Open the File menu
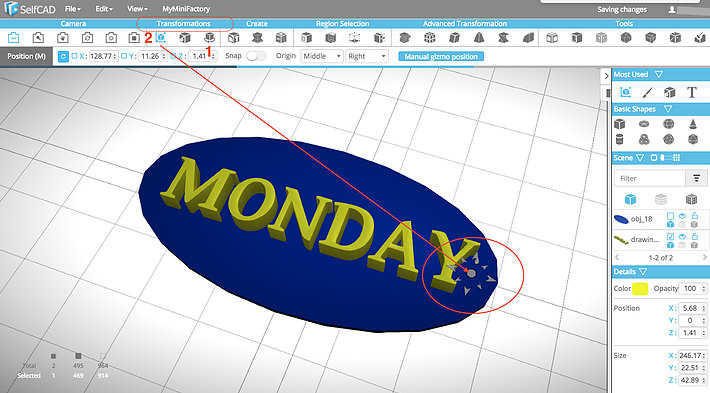 coord(72,9)
